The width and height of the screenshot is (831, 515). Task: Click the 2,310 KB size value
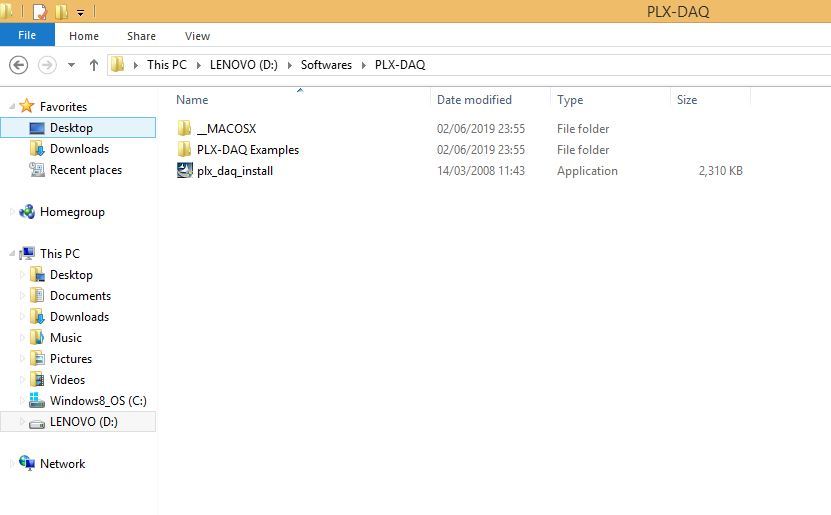point(720,171)
